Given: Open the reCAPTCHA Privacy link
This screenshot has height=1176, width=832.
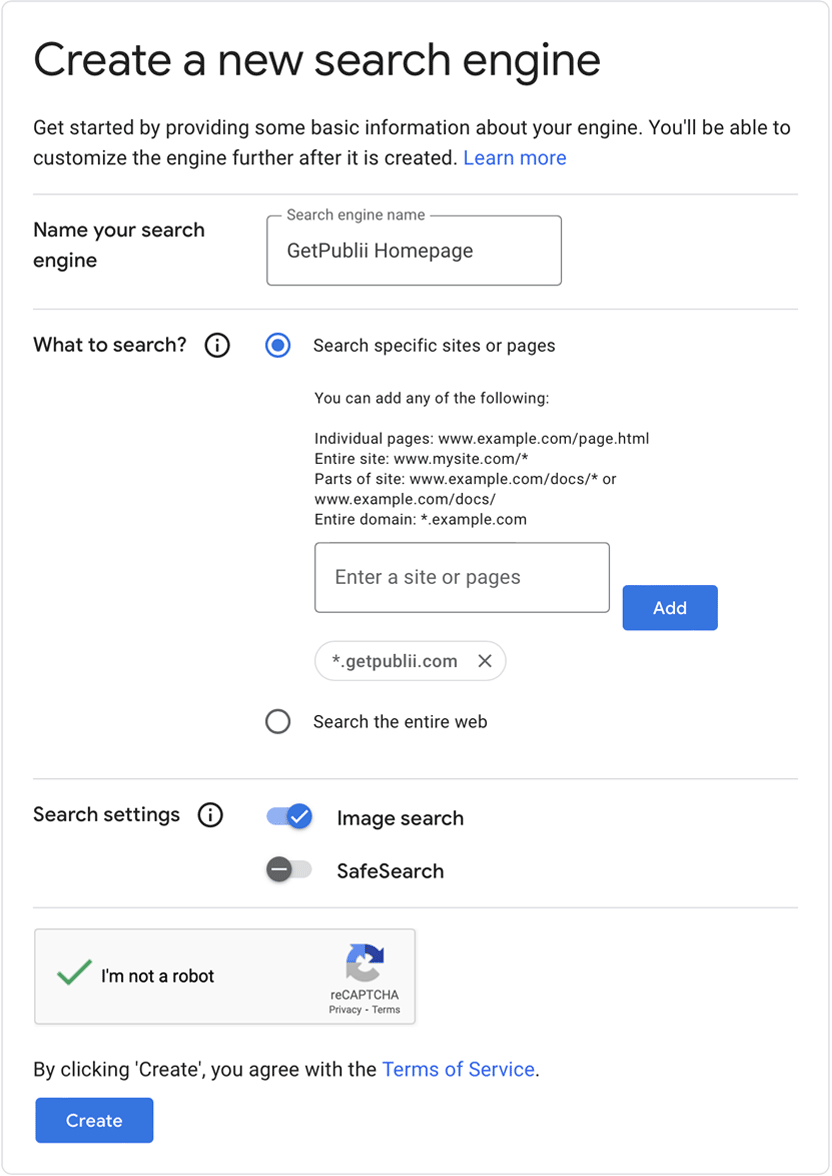Looking at the screenshot, I should pyautogui.click(x=345, y=1010).
